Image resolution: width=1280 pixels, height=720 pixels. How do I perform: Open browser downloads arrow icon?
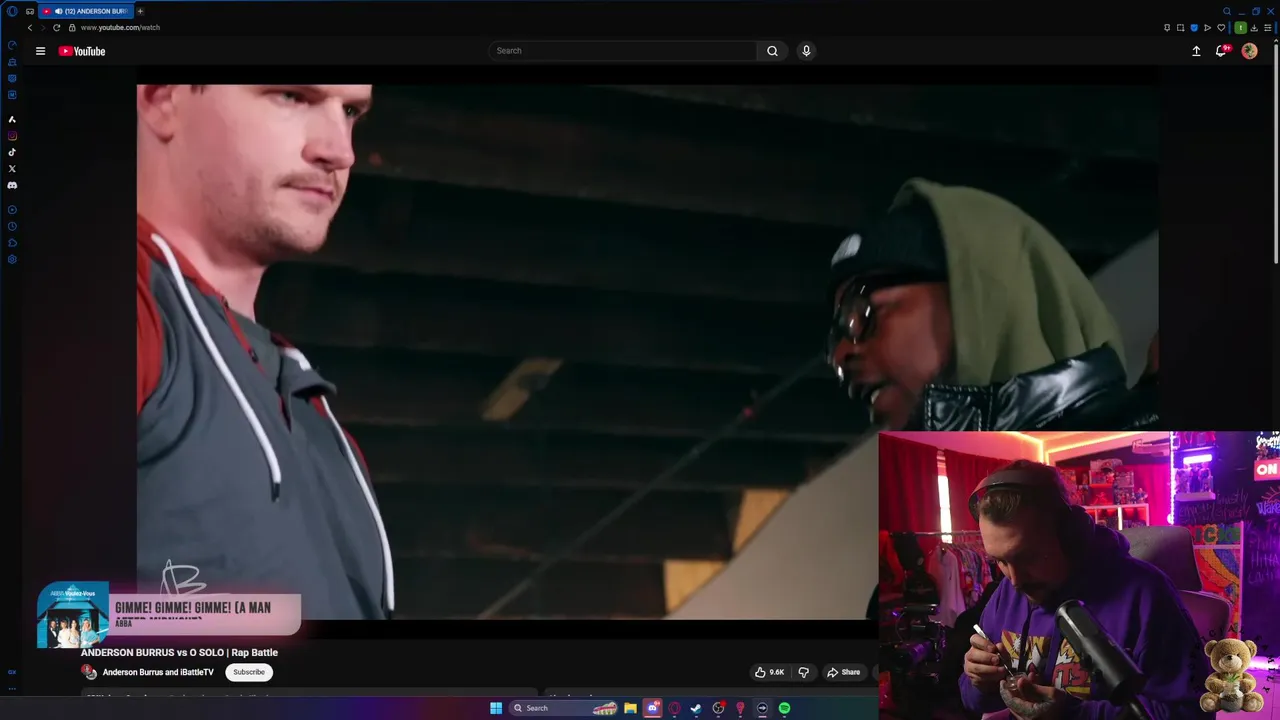[x=1254, y=27]
